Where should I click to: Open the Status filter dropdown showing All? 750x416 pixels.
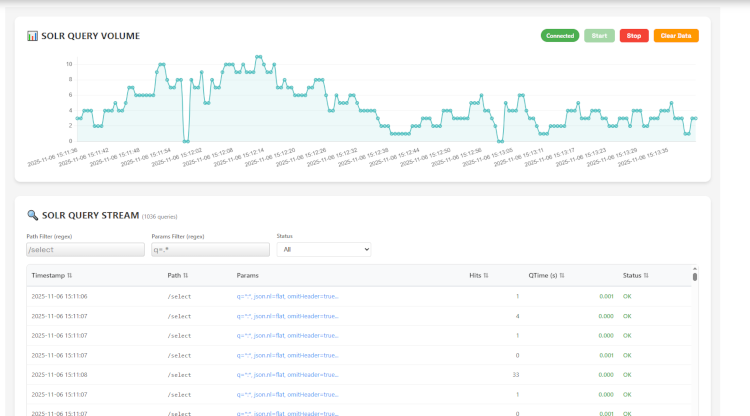(x=324, y=249)
